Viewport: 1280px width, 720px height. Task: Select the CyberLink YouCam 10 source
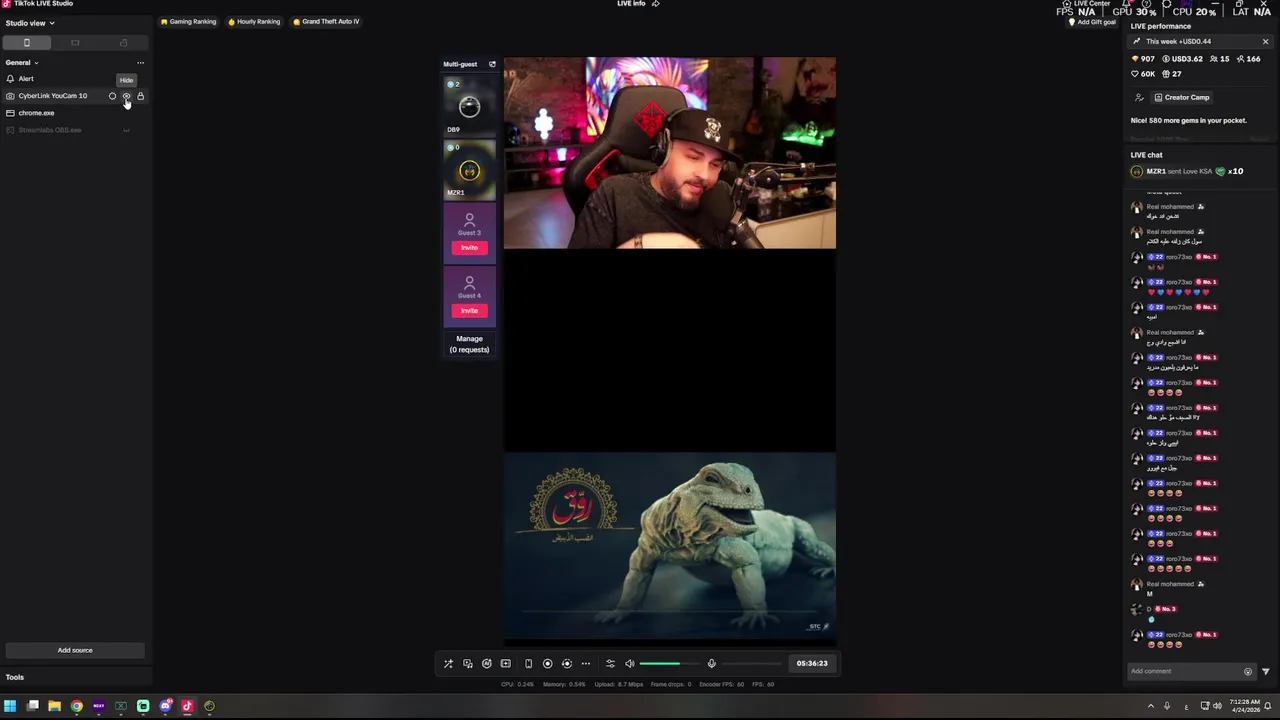[x=53, y=96]
